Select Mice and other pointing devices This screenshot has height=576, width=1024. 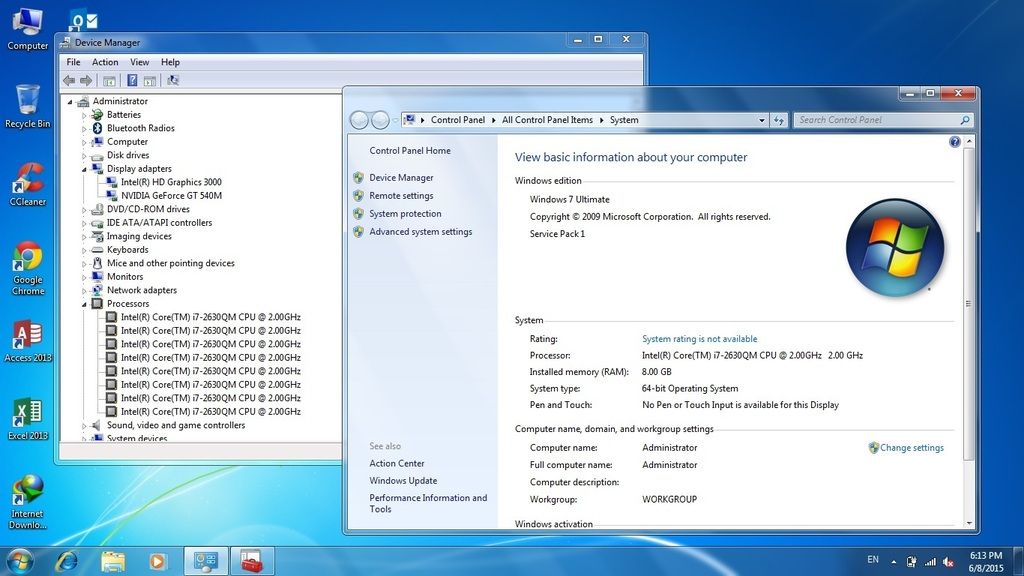[x=170, y=264]
